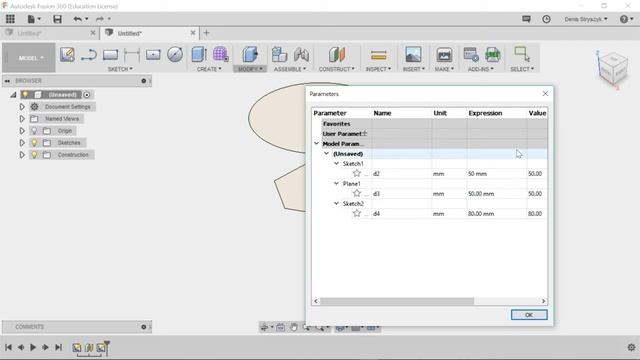
Task: Click the first sketch feature in timeline
Action: [77, 347]
